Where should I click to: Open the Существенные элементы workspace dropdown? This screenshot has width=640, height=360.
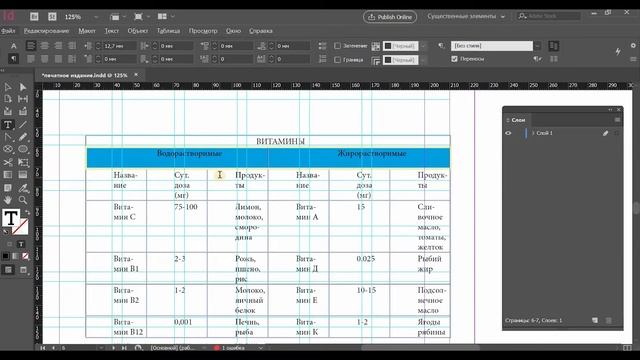coord(466,16)
